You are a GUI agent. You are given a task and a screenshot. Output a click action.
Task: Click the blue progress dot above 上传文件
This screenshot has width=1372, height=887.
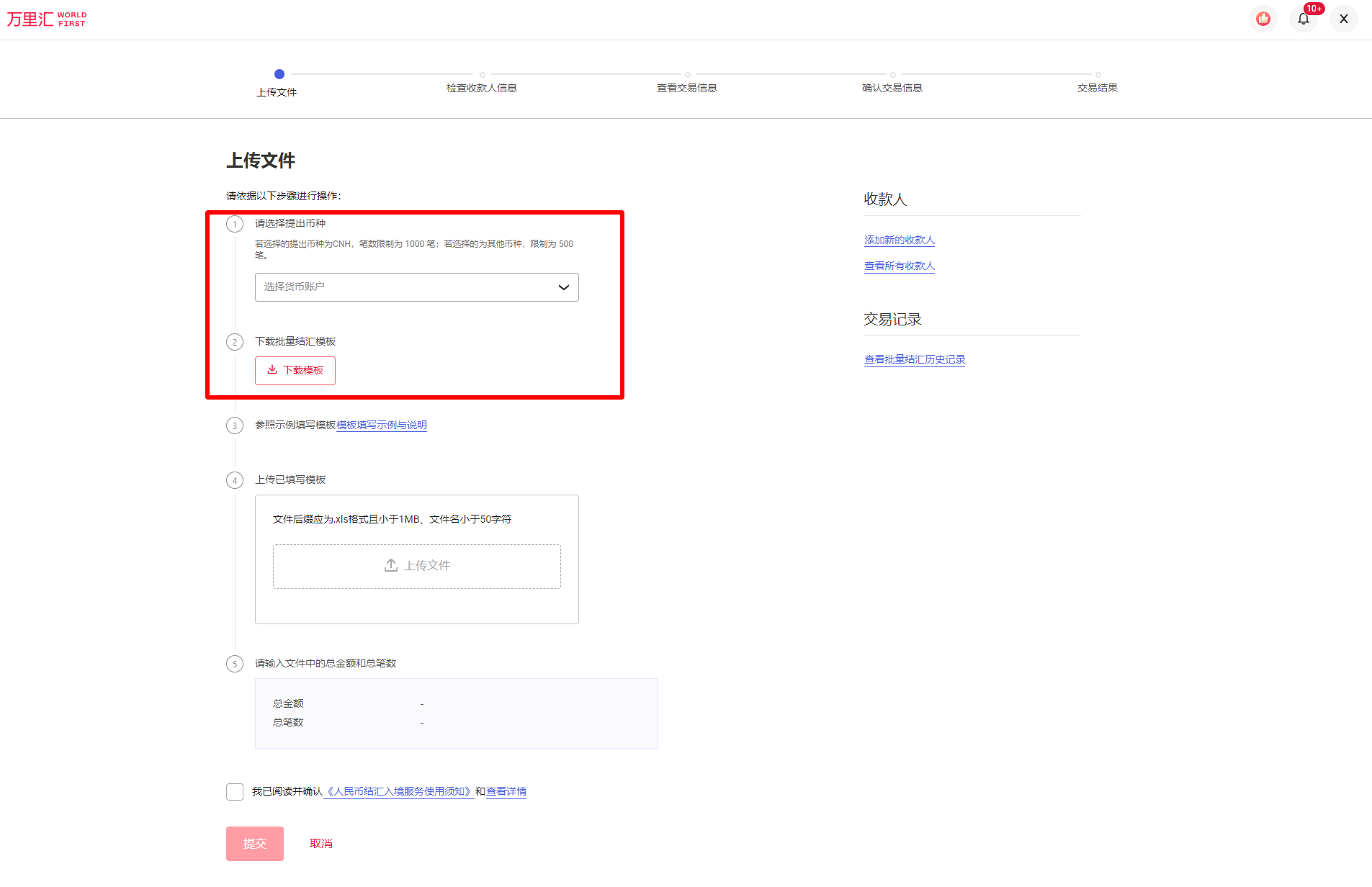pos(279,74)
